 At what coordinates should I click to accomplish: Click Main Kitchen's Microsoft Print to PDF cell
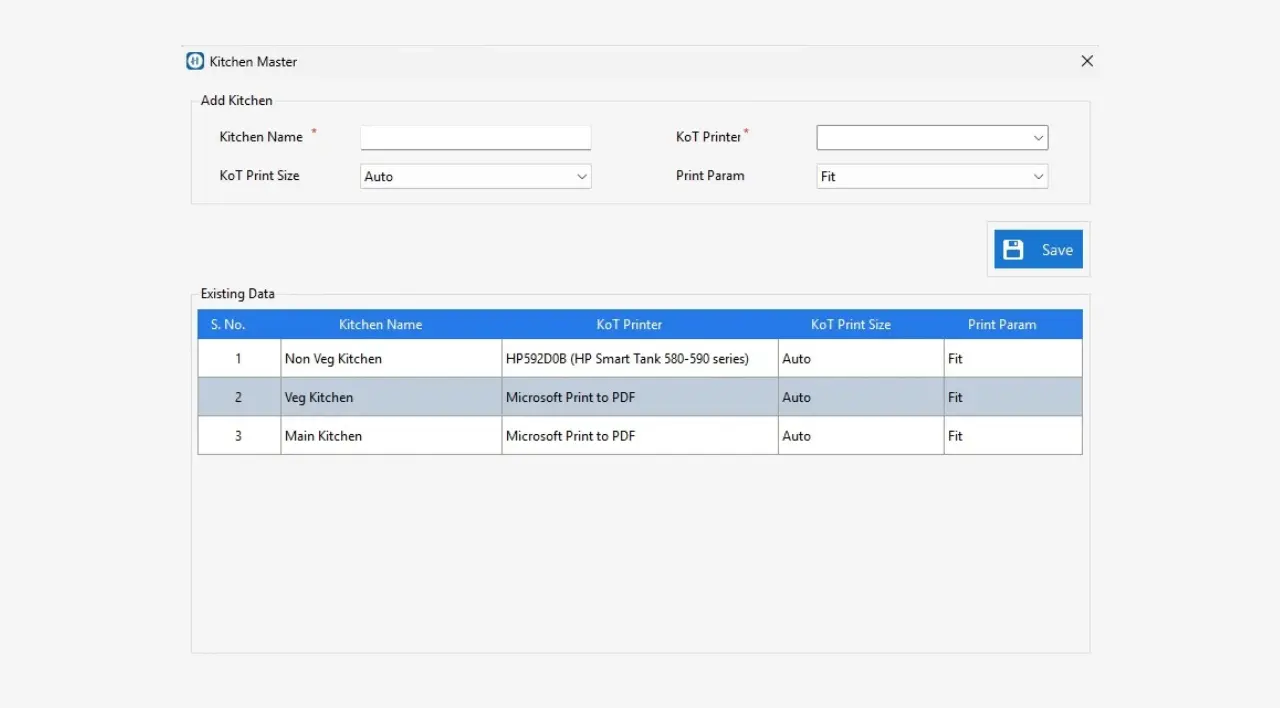[x=570, y=436]
